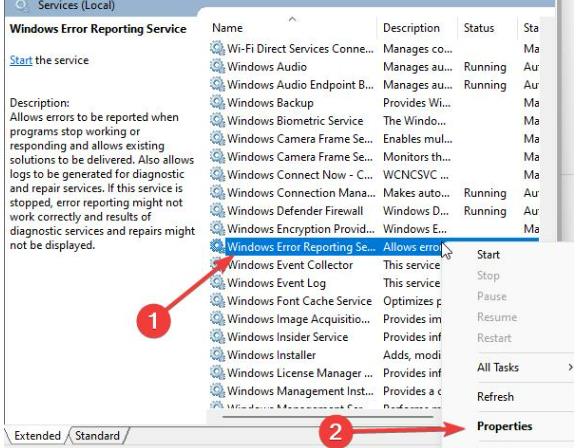Choose Stop in the context menu

[x=488, y=275]
